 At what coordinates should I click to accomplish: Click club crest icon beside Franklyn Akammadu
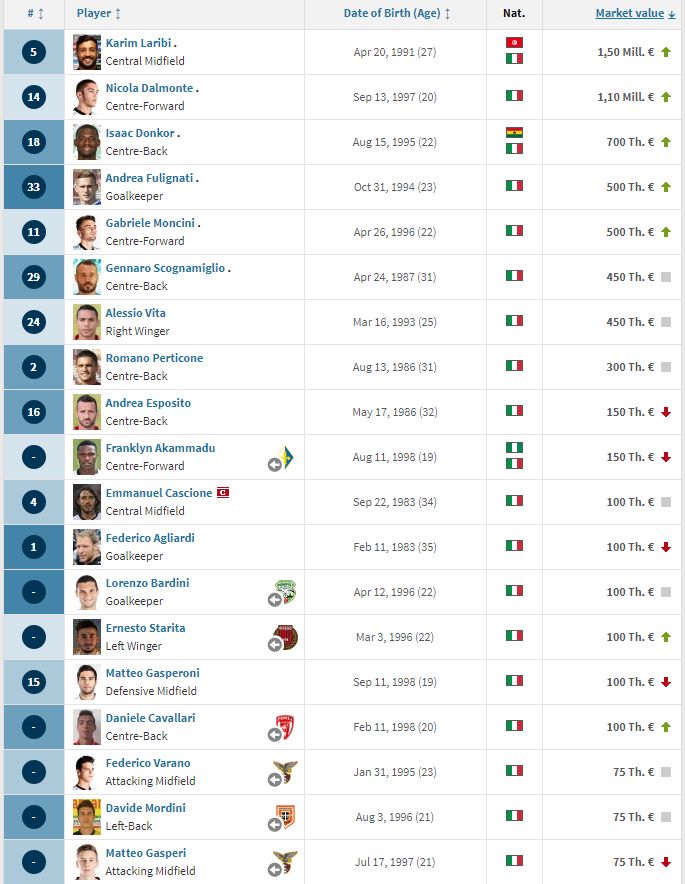pyautogui.click(x=287, y=457)
